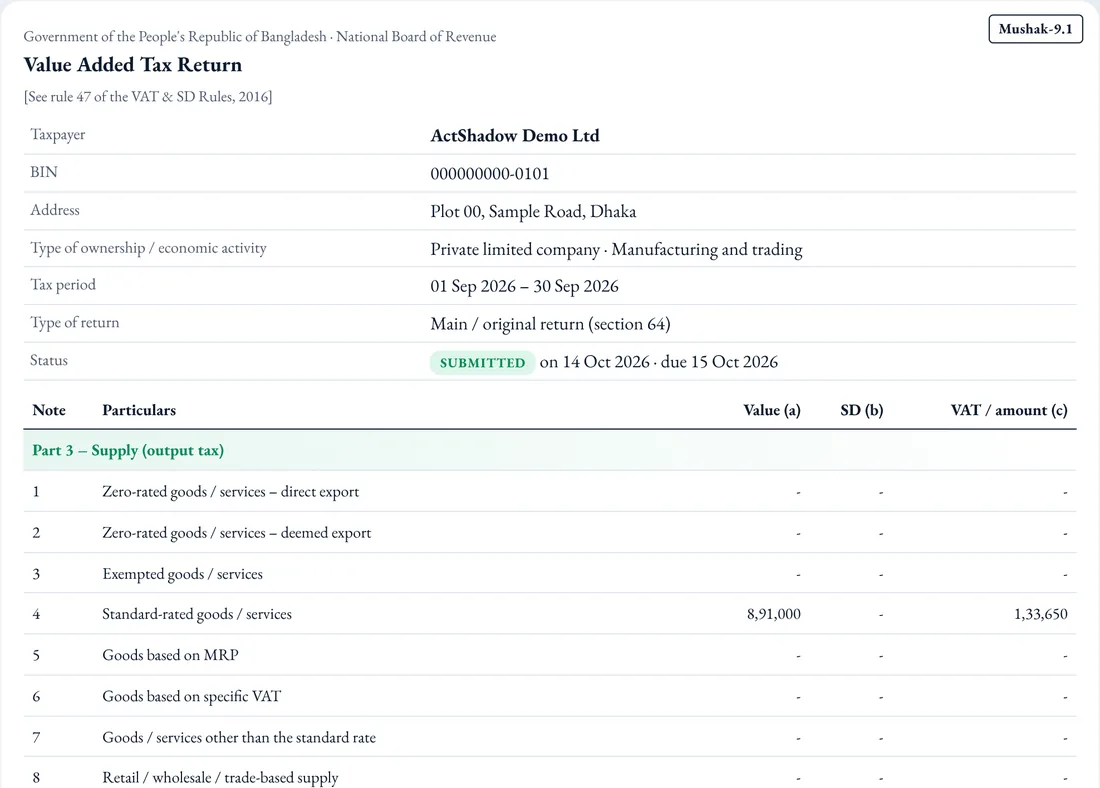Screen dimensions: 1100x788
Task: Click the BIN field label
Action: click(43, 172)
